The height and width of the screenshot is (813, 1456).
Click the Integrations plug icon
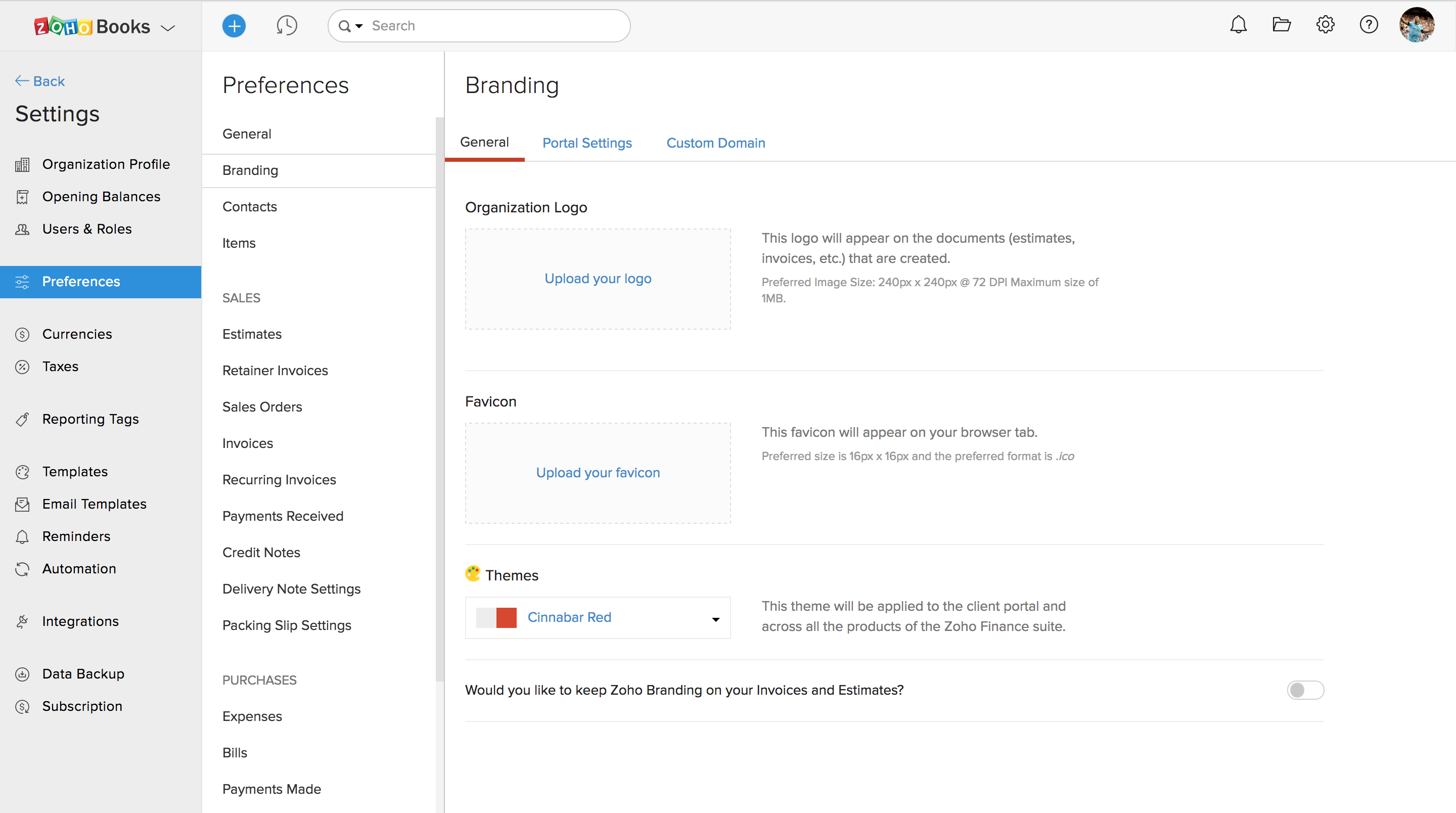pyautogui.click(x=22, y=621)
